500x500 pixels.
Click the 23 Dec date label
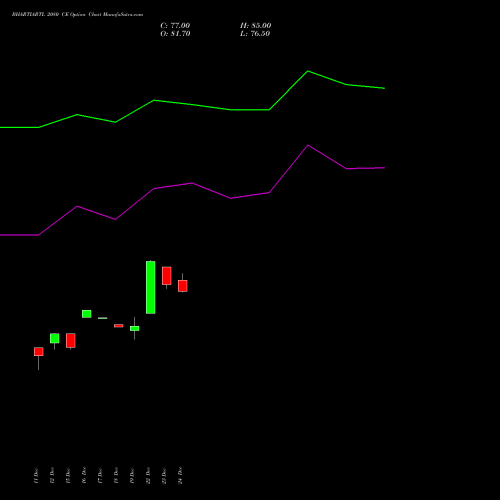coord(164,476)
